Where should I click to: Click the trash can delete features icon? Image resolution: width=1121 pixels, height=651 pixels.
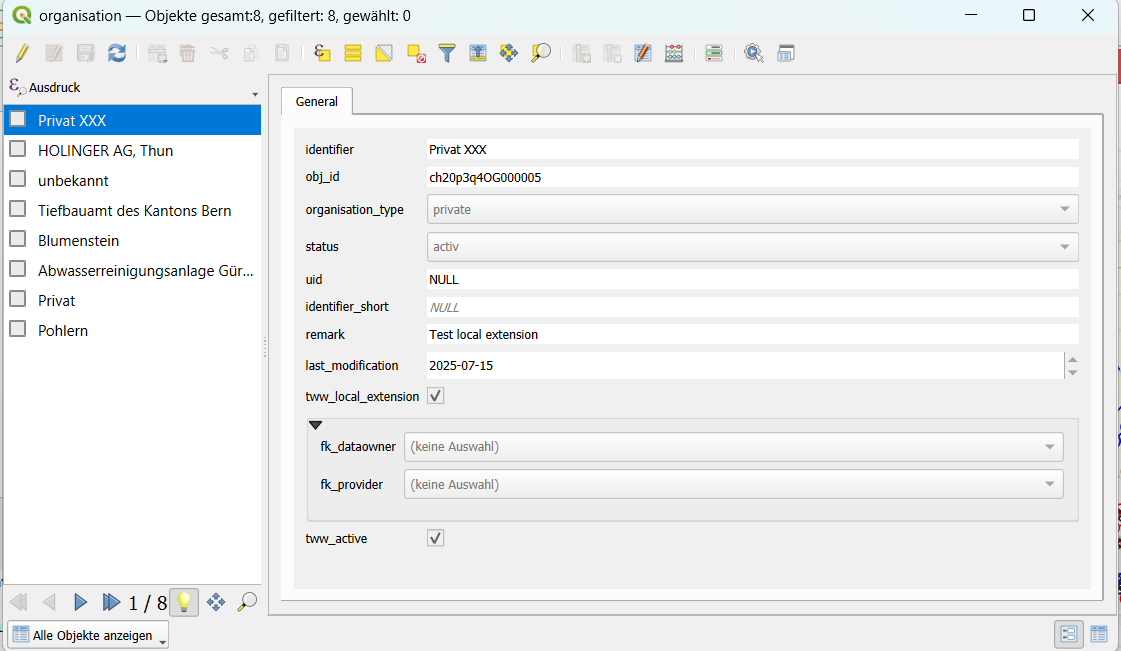click(187, 53)
